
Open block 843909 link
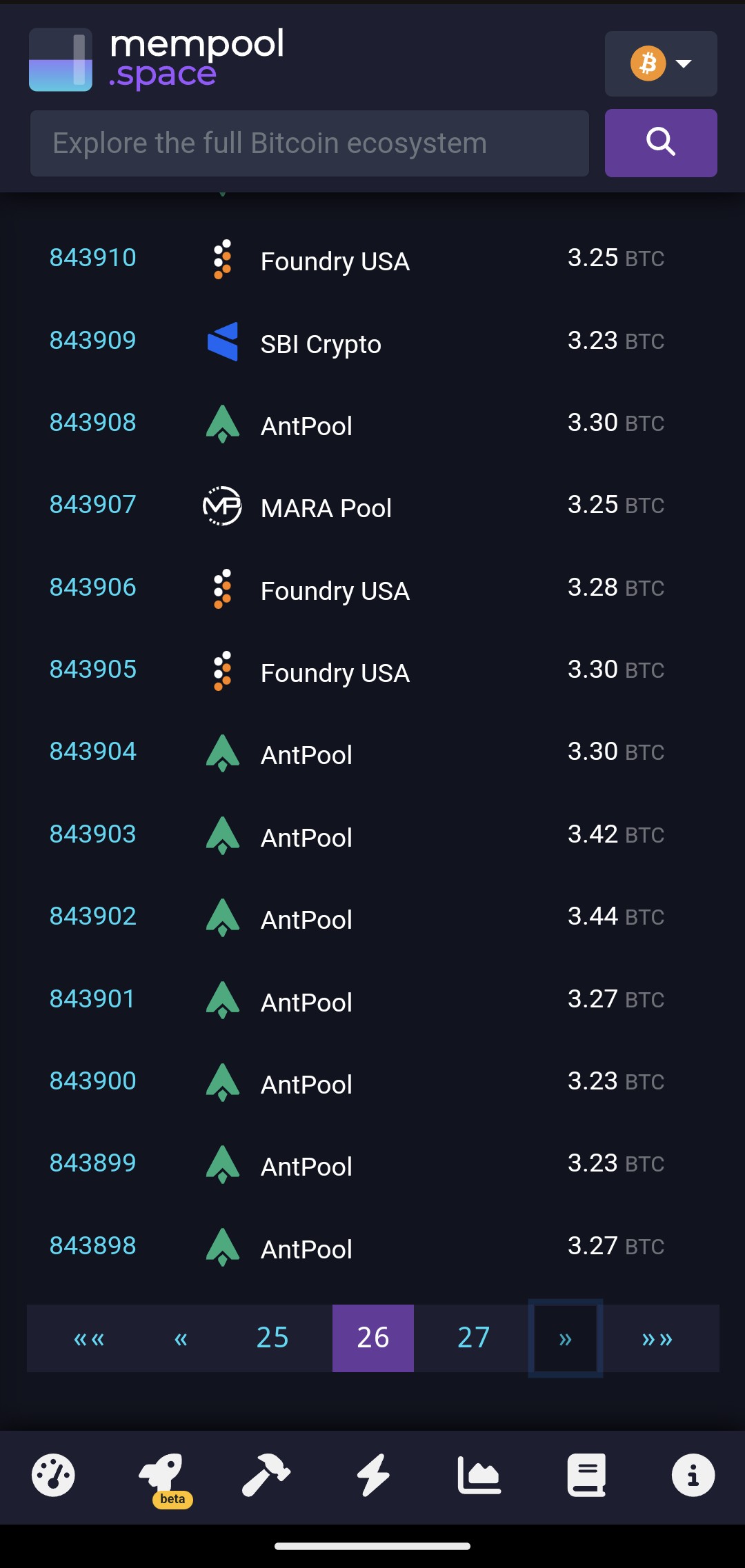click(93, 340)
